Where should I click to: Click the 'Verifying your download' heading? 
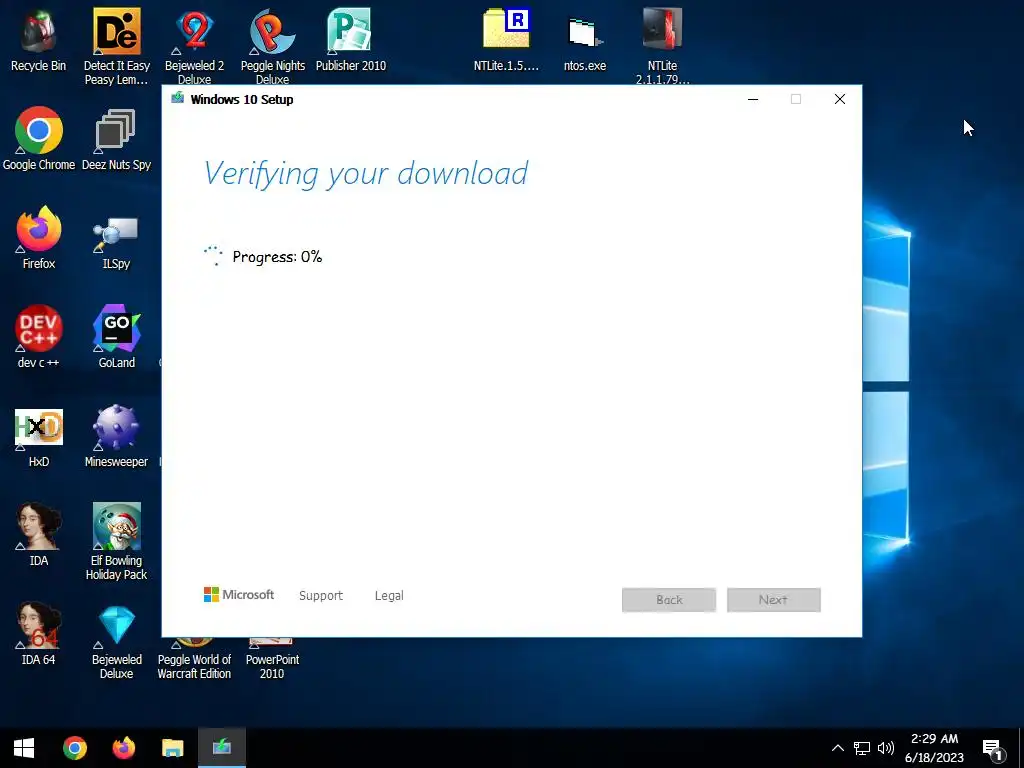tap(366, 174)
